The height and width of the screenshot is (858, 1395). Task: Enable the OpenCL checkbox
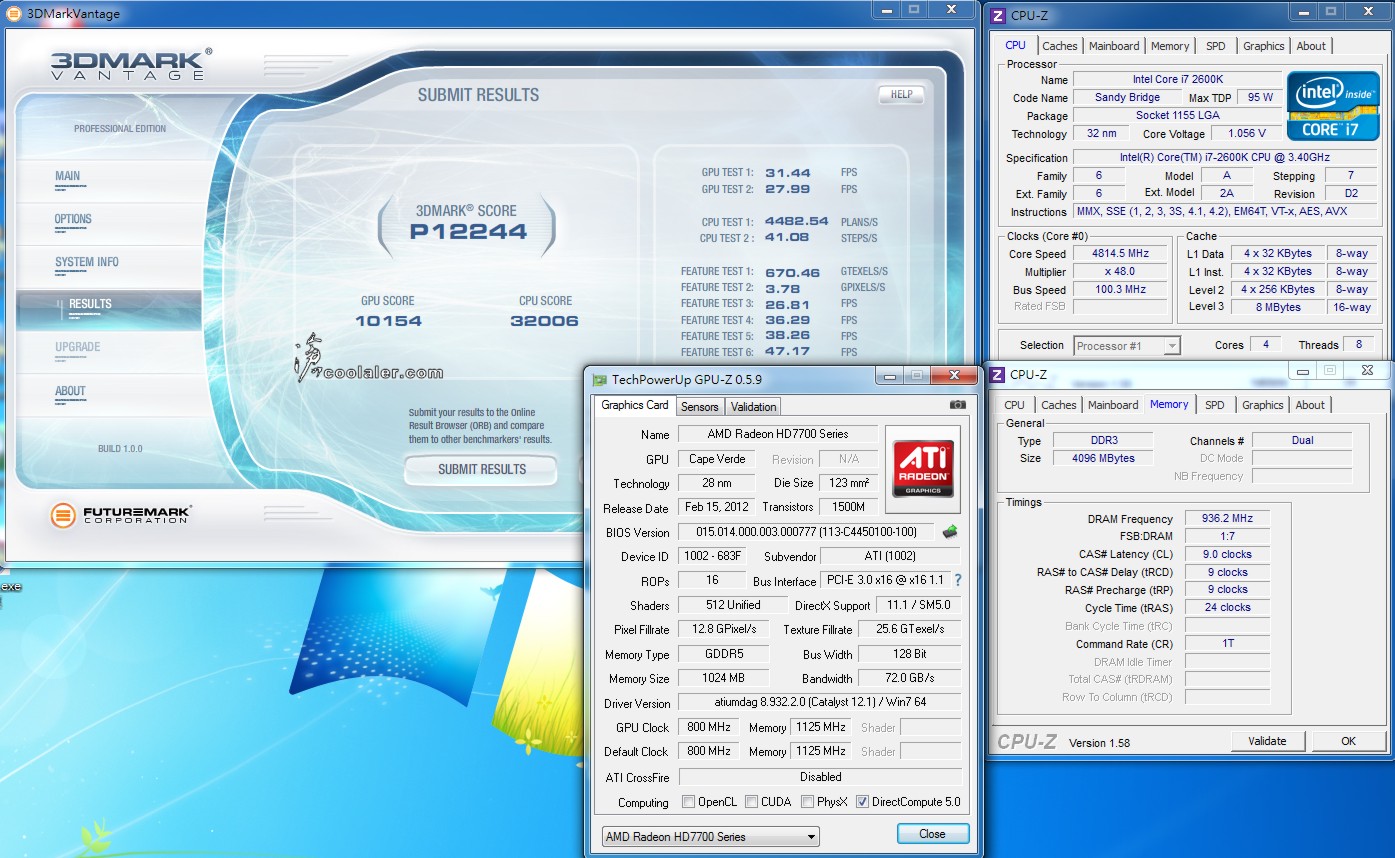(x=688, y=802)
